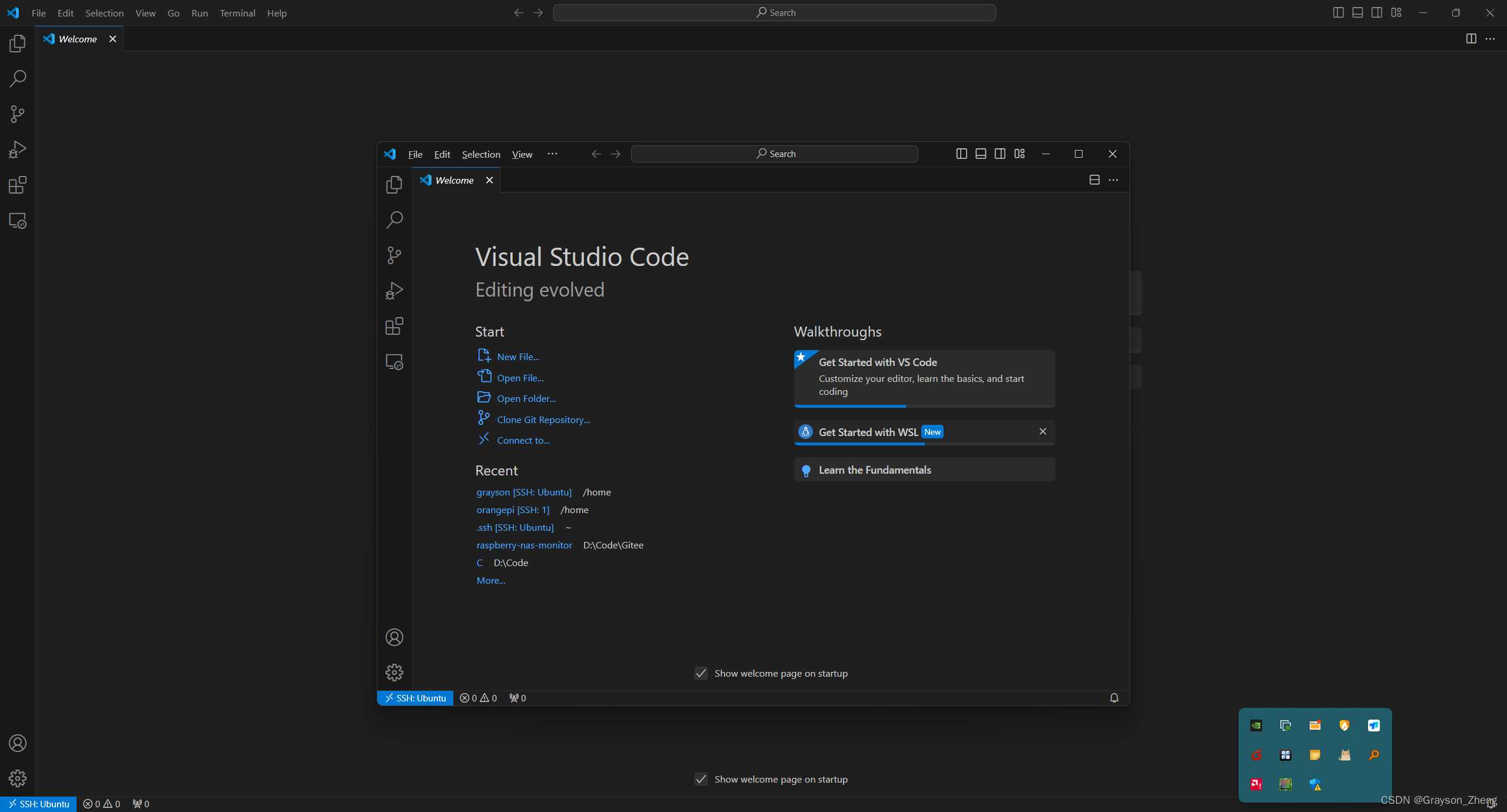Toggle lower Show welcome page on startup checkbox
The image size is (1507, 812).
click(x=701, y=779)
